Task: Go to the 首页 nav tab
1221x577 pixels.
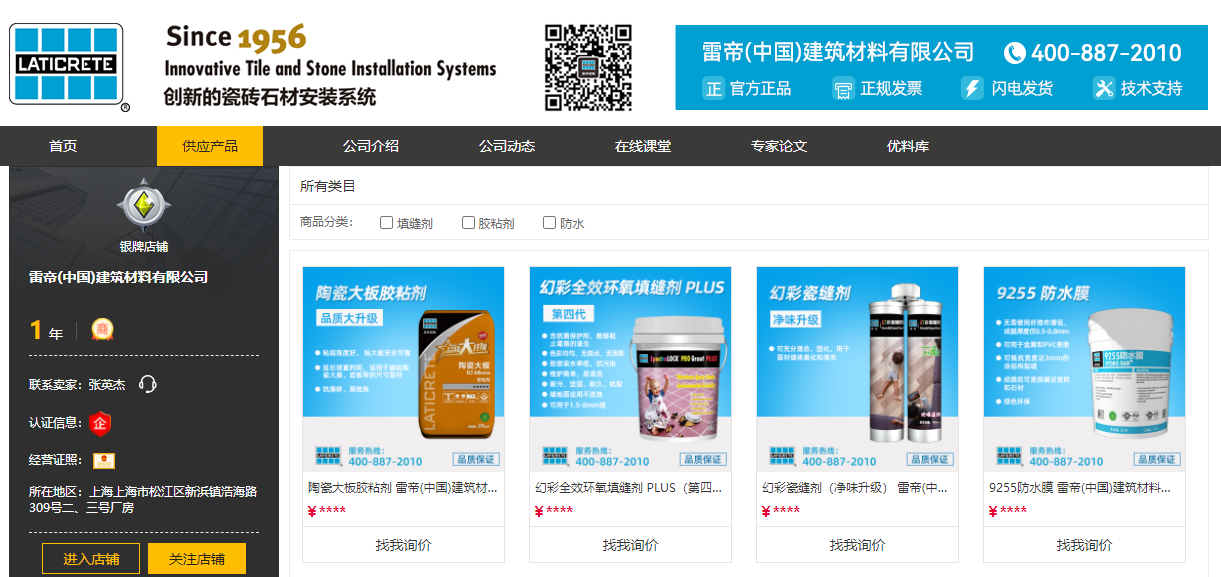Action: click(x=63, y=146)
